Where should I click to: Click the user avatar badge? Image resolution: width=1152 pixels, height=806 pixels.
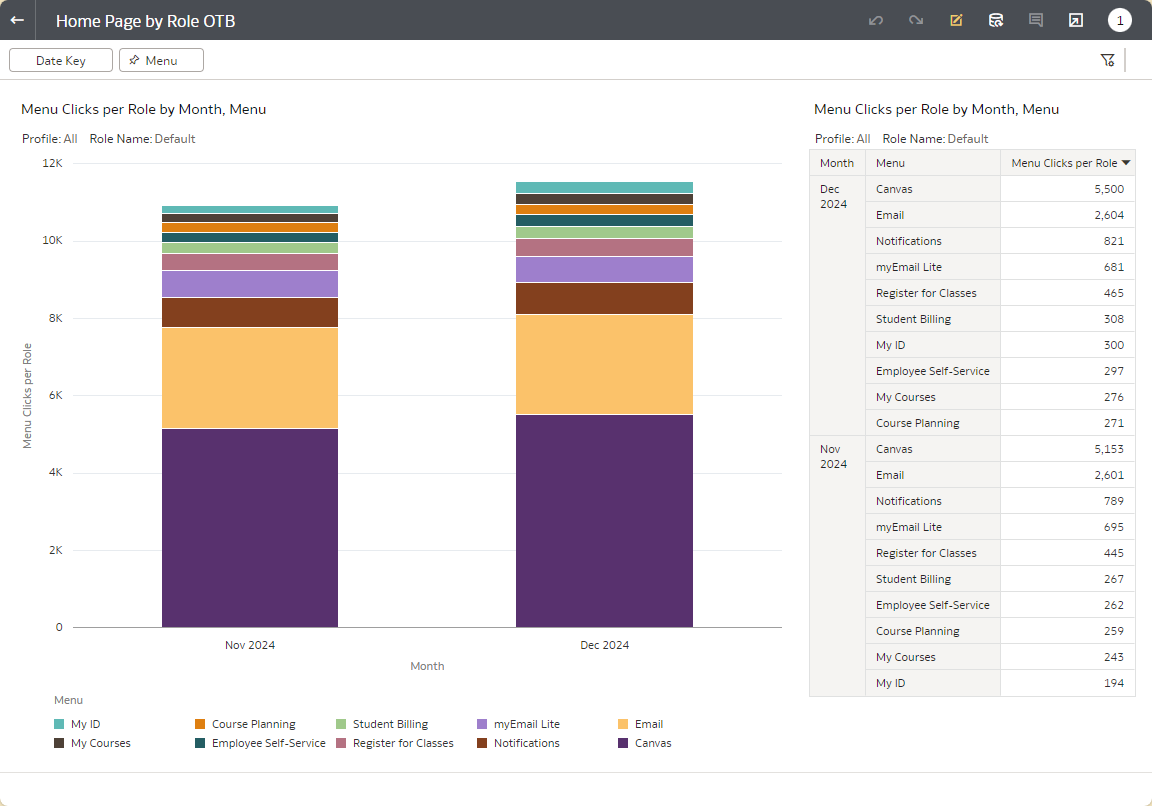coord(1120,20)
